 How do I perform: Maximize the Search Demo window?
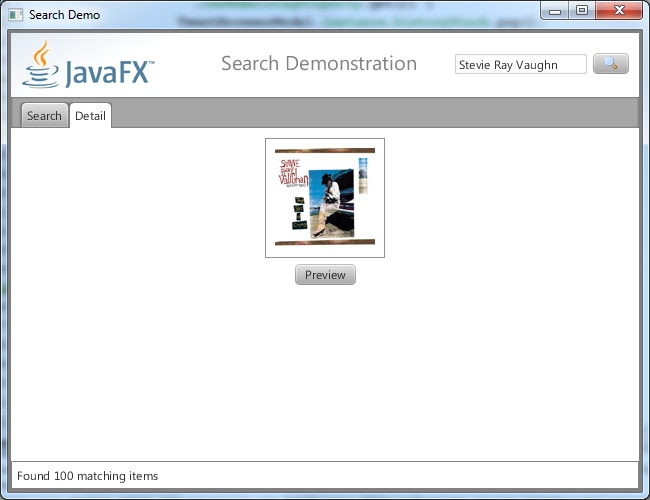pyautogui.click(x=582, y=10)
